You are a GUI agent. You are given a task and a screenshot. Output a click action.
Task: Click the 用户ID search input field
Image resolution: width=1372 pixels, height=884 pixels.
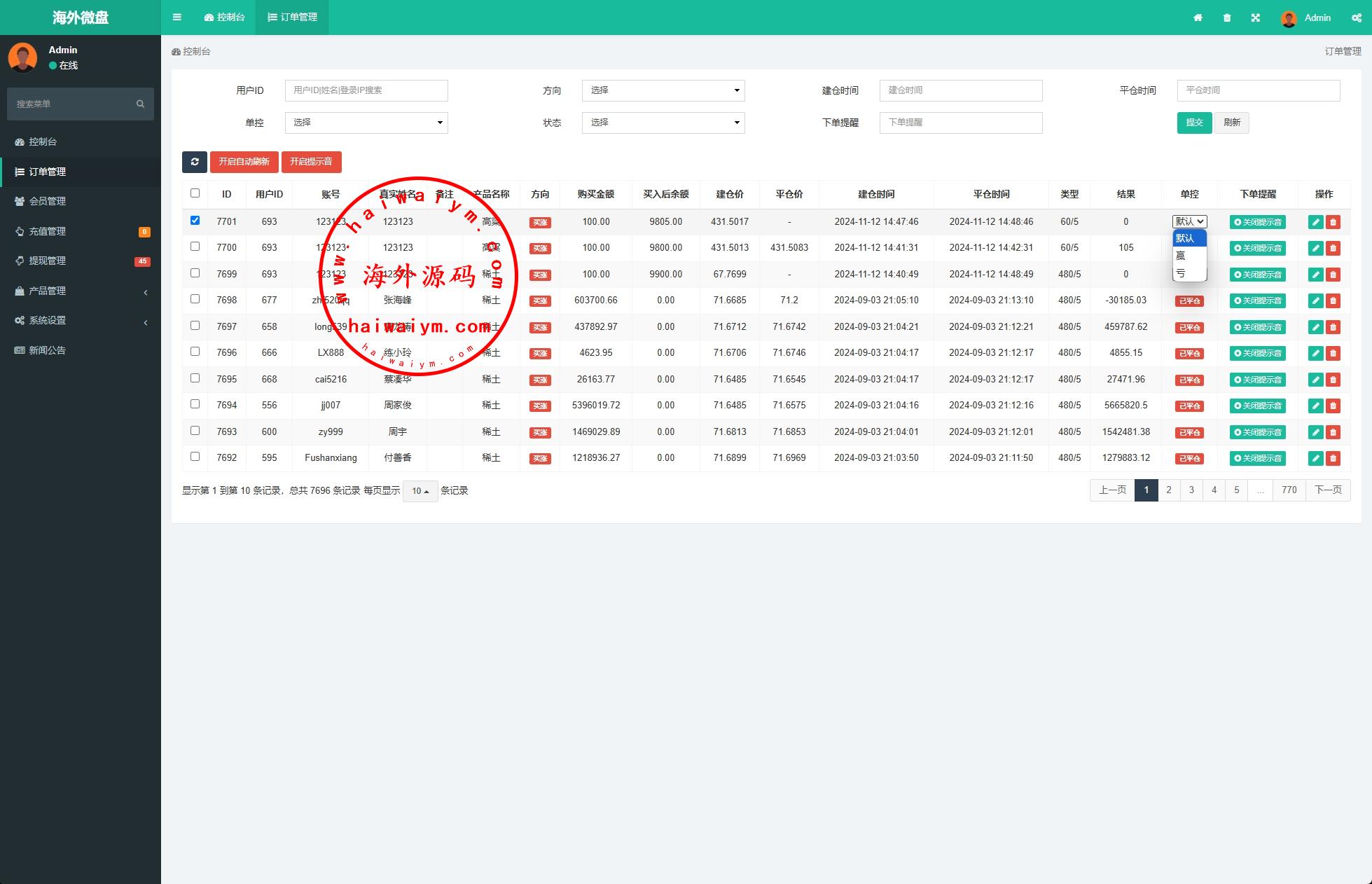tap(366, 90)
